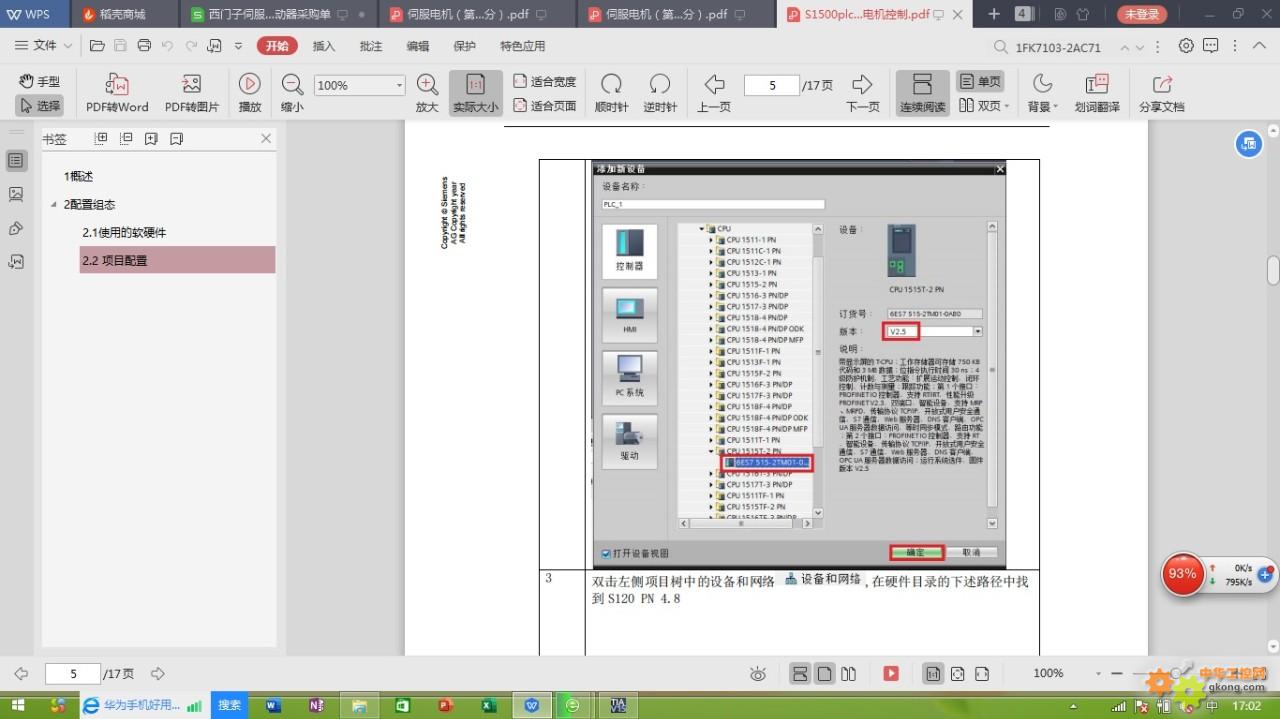Click 未登录 login button
This screenshot has width=1280, height=719.
(x=1141, y=14)
